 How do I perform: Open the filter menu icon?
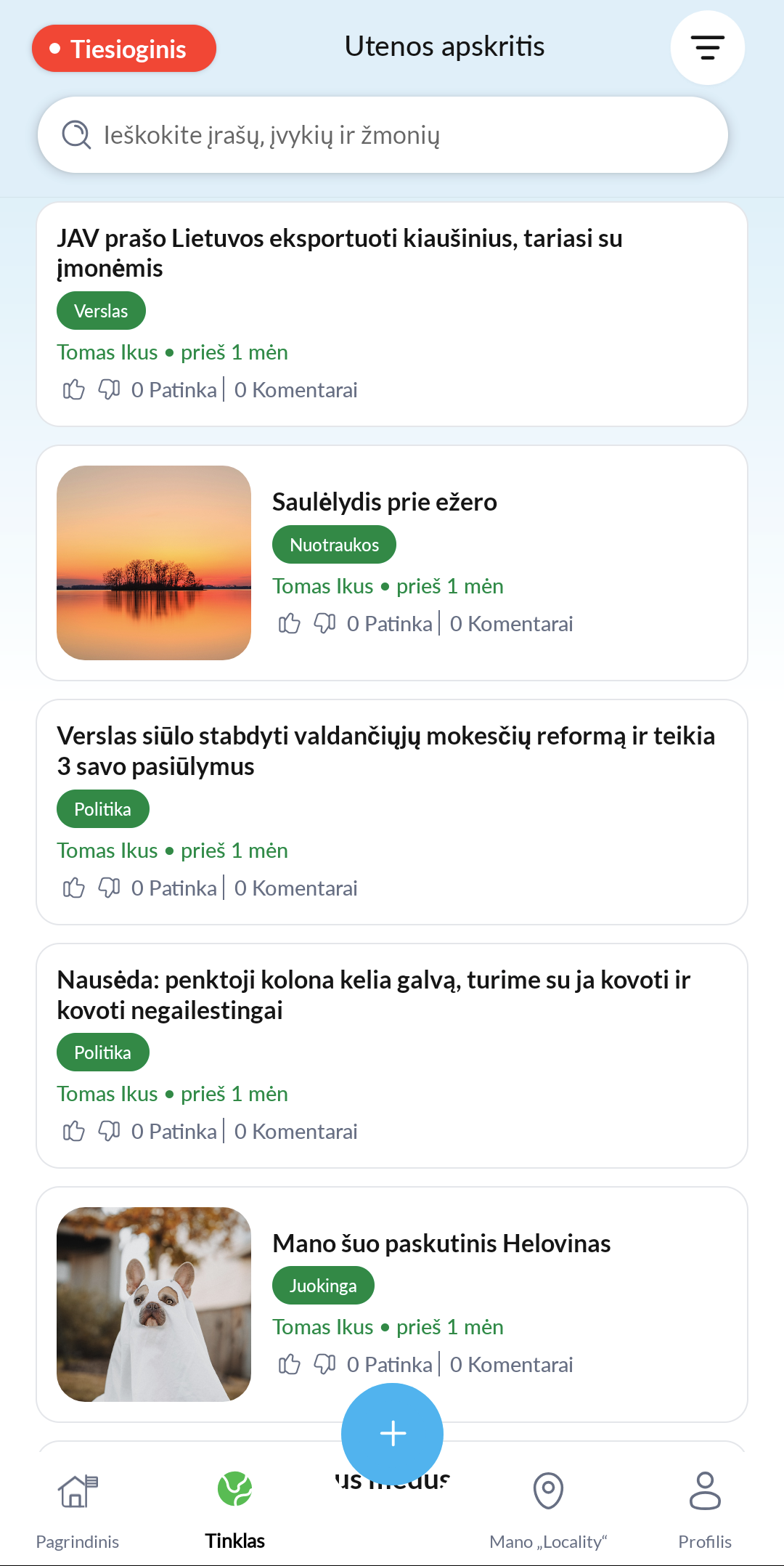coord(707,48)
